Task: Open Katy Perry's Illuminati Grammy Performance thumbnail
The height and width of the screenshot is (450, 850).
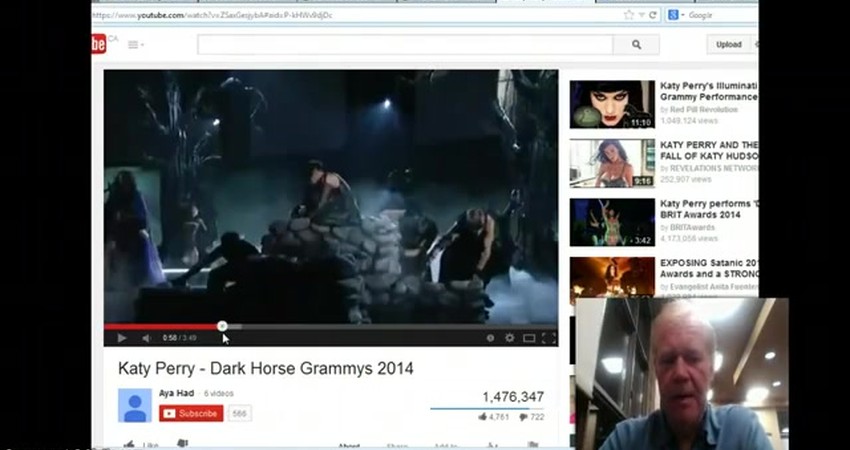Action: coord(612,104)
